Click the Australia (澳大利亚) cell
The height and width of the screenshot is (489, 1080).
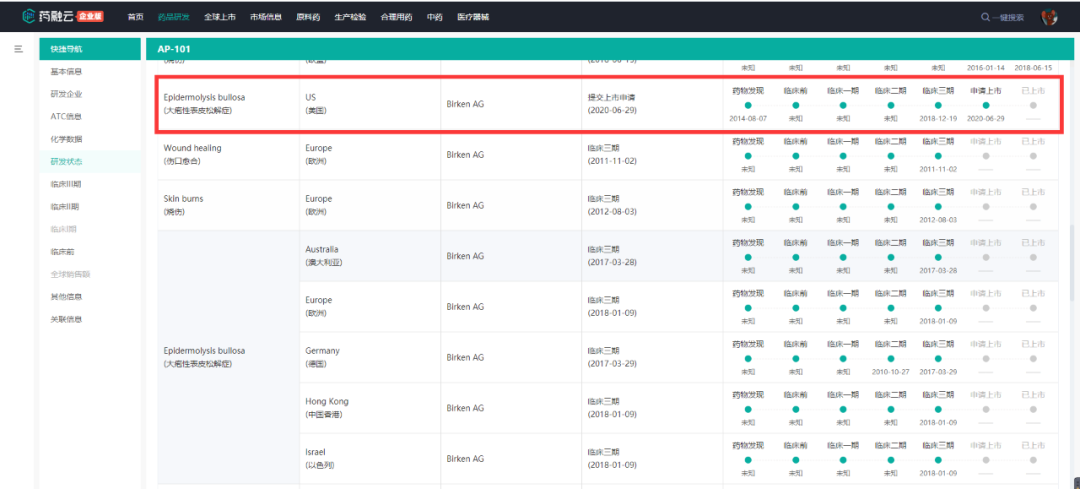click(x=370, y=256)
